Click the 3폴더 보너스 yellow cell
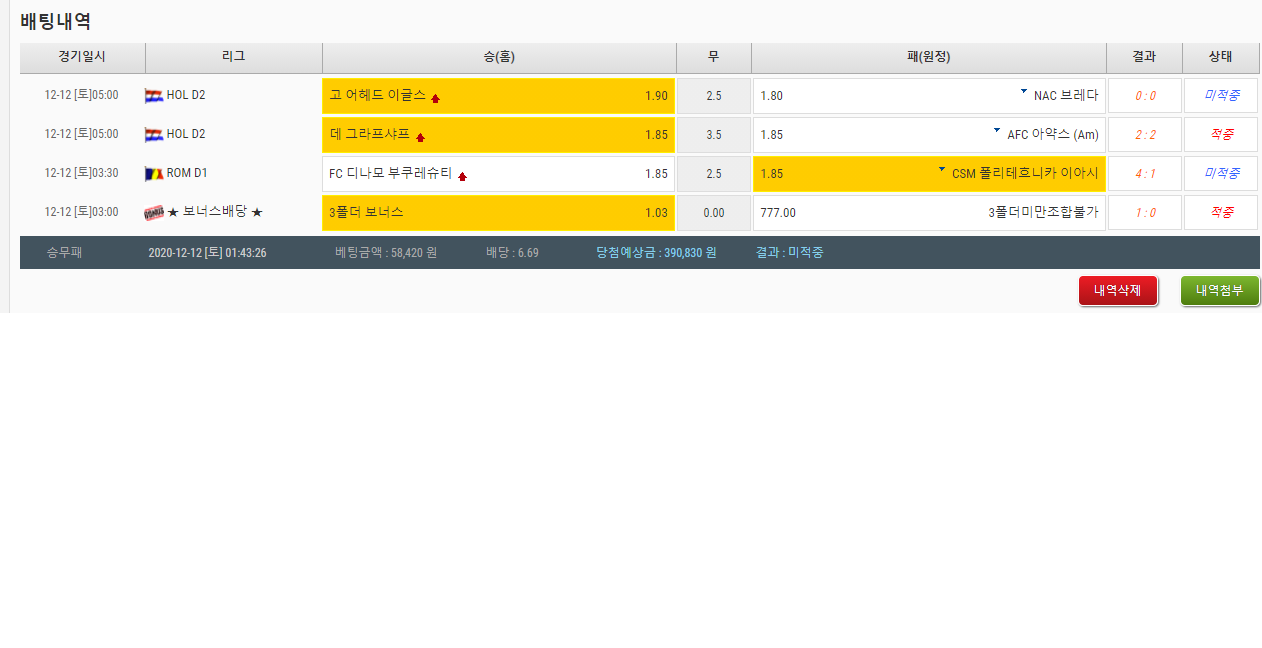The width and height of the screenshot is (1262, 648). 498,213
